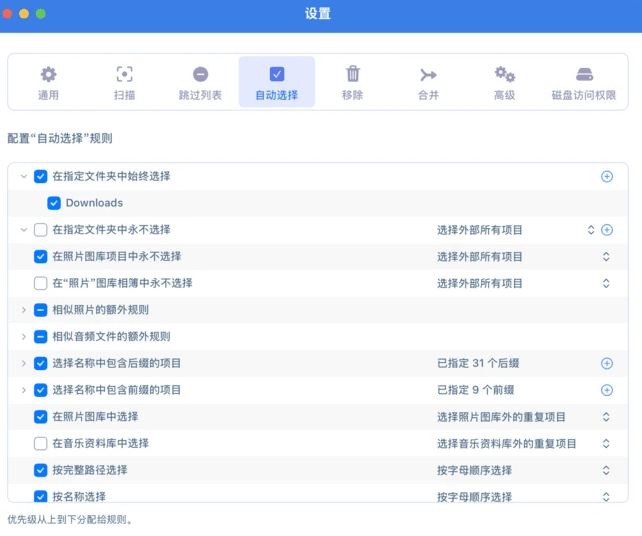The width and height of the screenshot is (642, 536).
Task: Open 选择音乐资料库外的重复项目 dropdown
Action: [x=606, y=443]
